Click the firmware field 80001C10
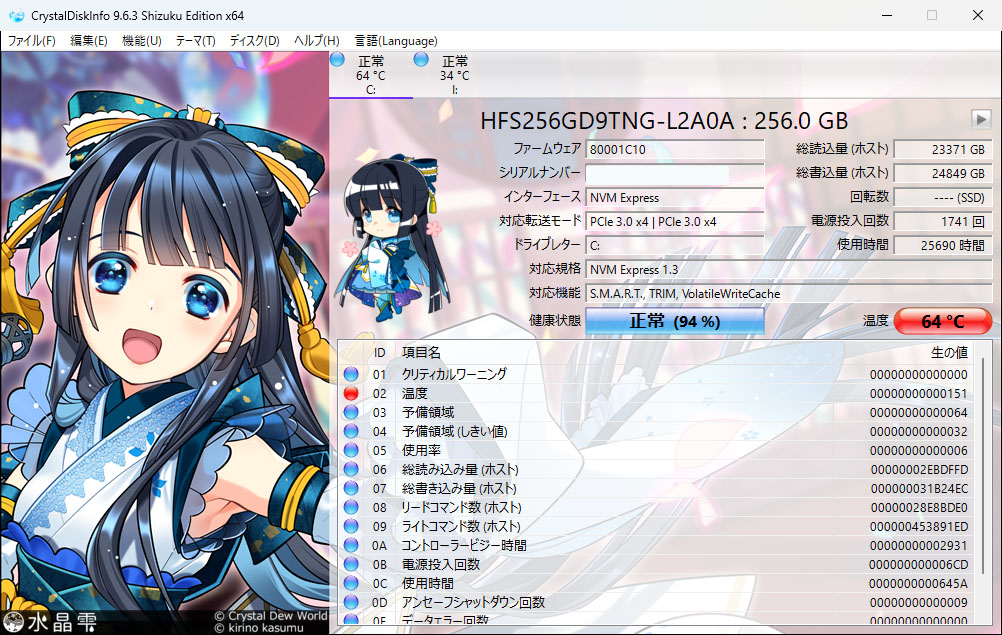 (x=675, y=149)
